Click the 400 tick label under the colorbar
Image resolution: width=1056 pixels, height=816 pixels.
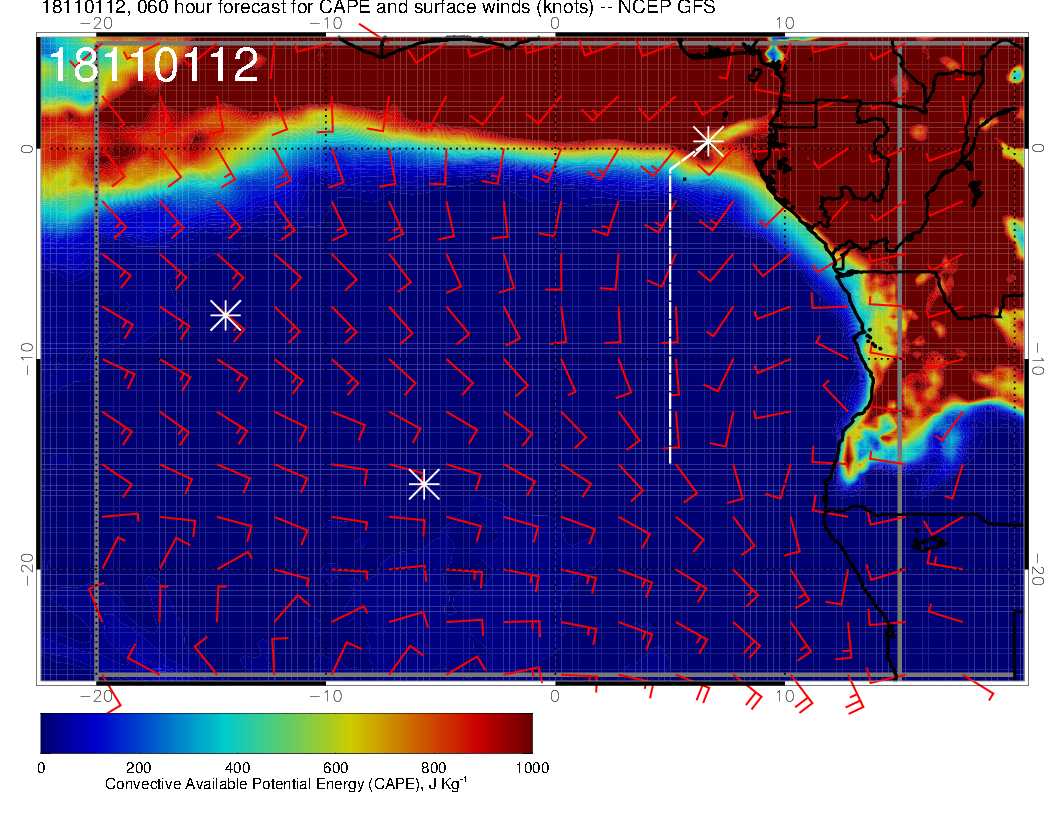click(237, 768)
